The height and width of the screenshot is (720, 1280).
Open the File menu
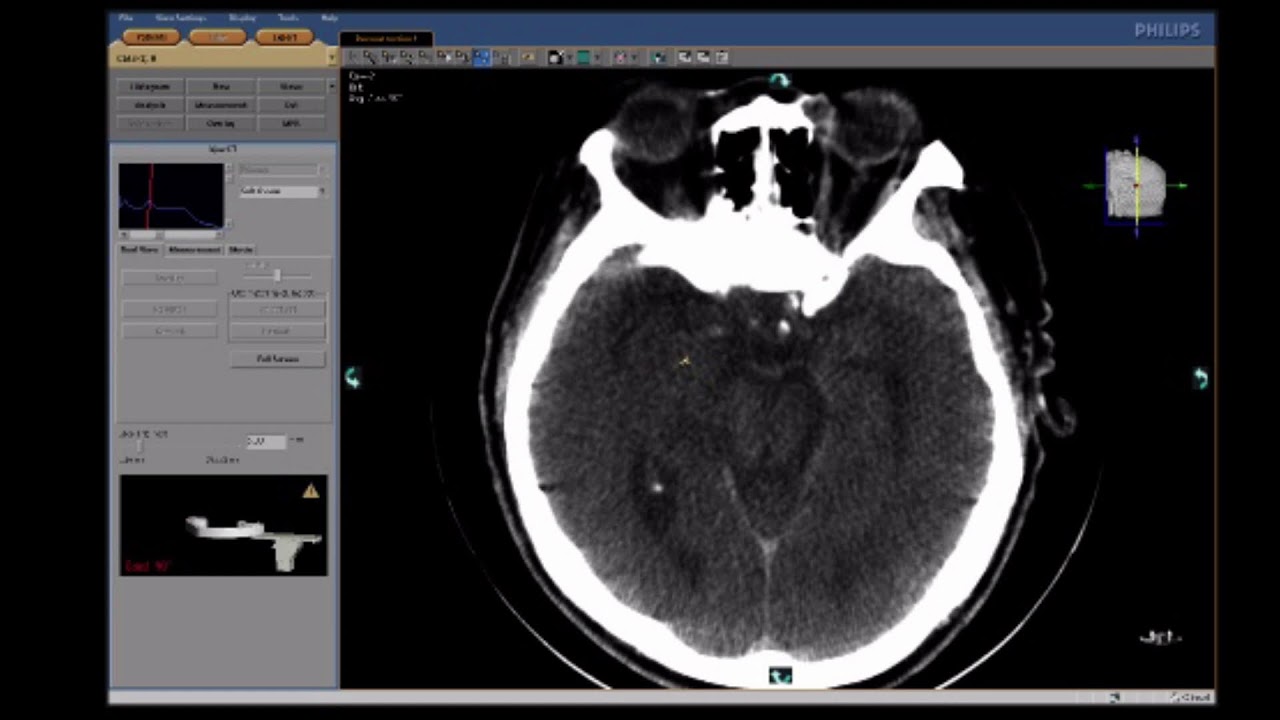point(126,18)
